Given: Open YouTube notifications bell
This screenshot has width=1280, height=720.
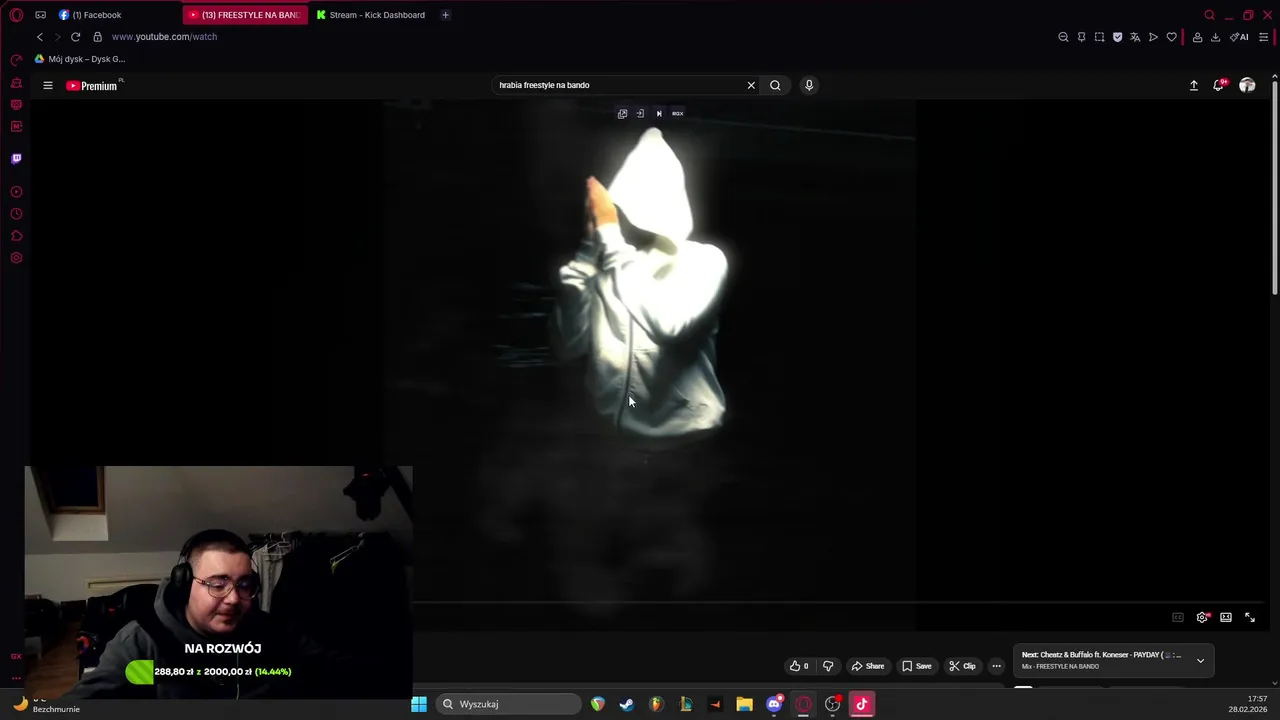Looking at the screenshot, I should tap(1219, 85).
